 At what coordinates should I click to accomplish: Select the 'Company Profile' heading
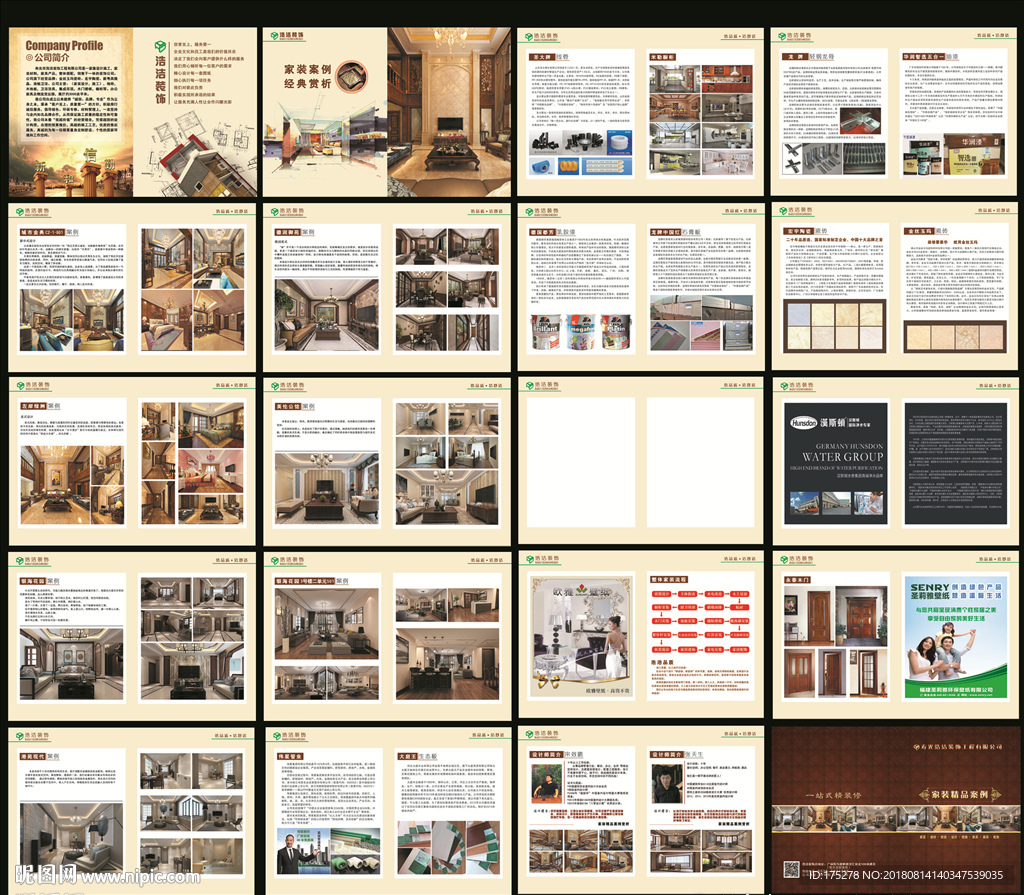64,45
